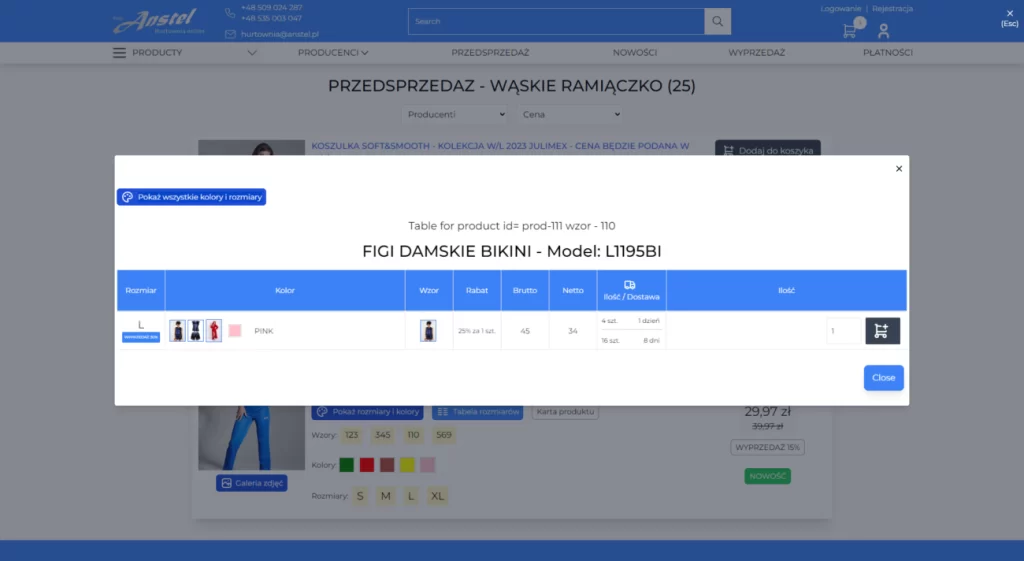Viewport: 1024px width, 561px height.
Task: Open the NOWOŚCI menu item
Action: [635, 52]
